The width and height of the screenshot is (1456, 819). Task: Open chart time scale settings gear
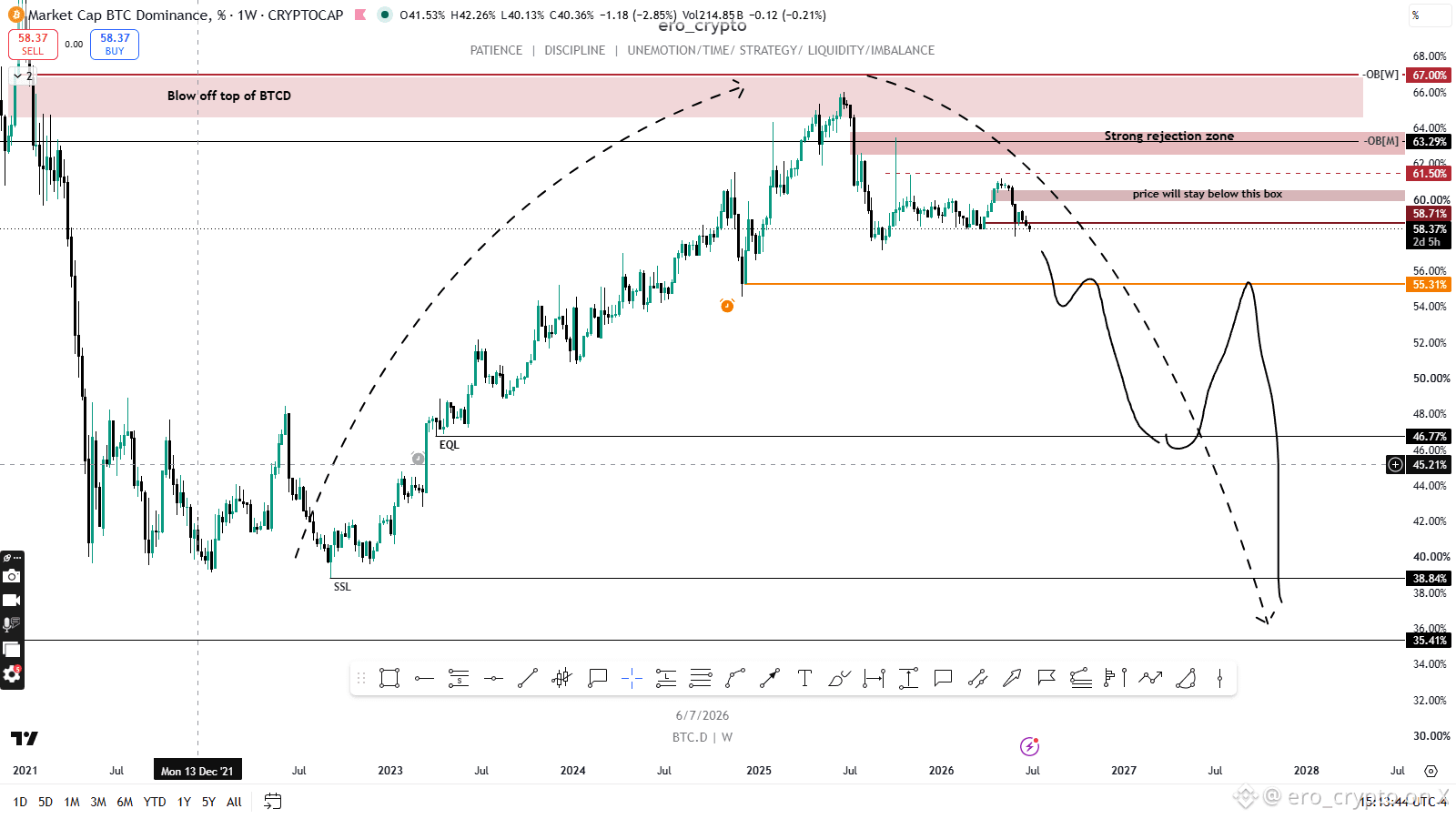click(x=1431, y=771)
